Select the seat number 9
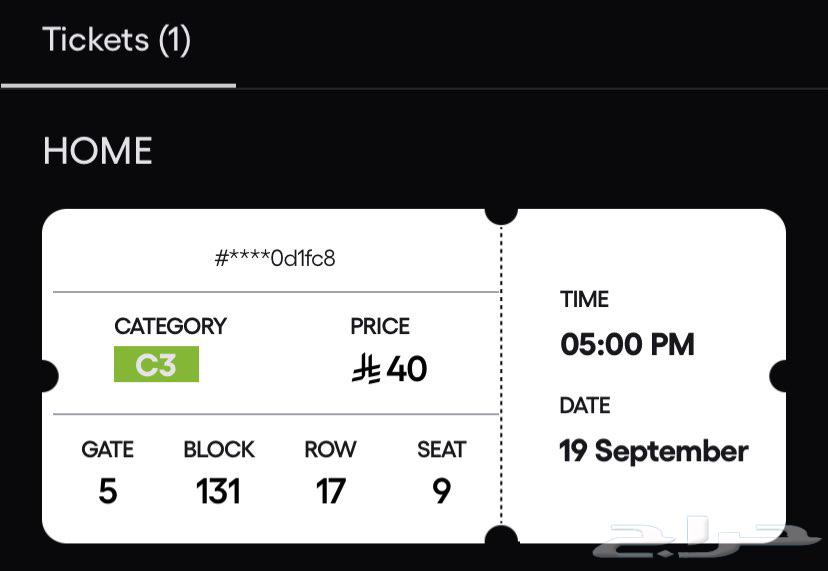828x571 pixels. (441, 491)
